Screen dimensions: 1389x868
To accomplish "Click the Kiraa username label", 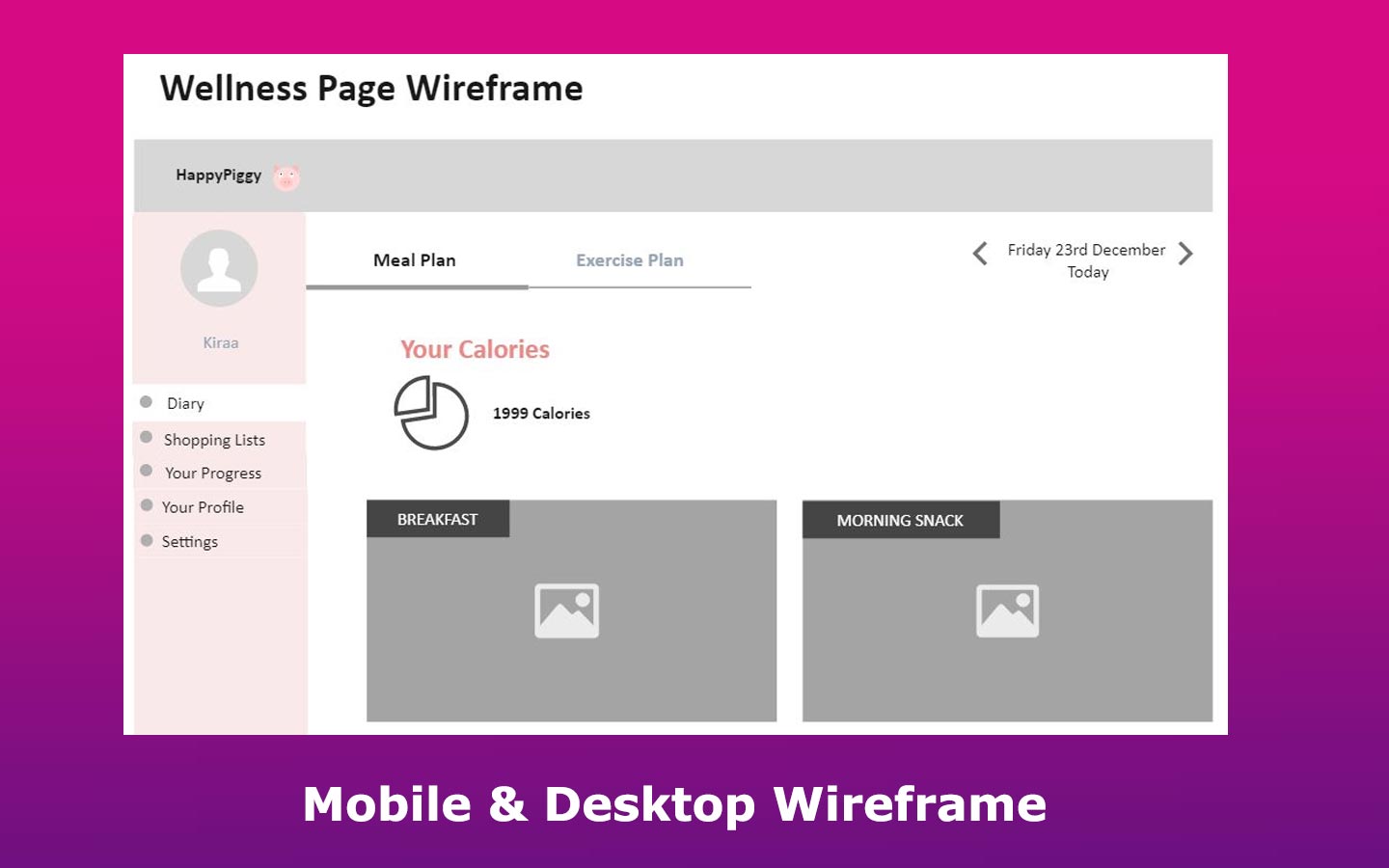I will [220, 342].
